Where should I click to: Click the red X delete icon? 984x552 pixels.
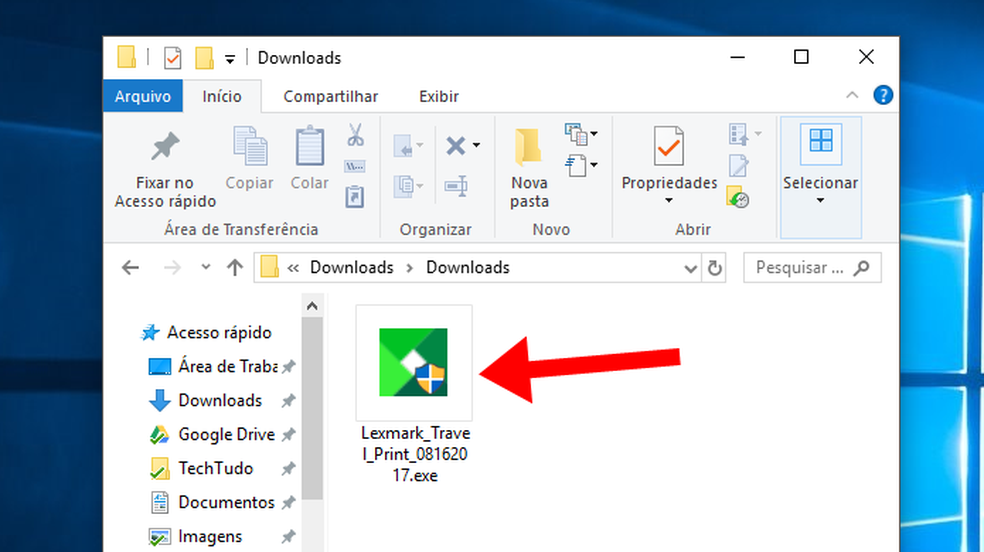[x=457, y=146]
